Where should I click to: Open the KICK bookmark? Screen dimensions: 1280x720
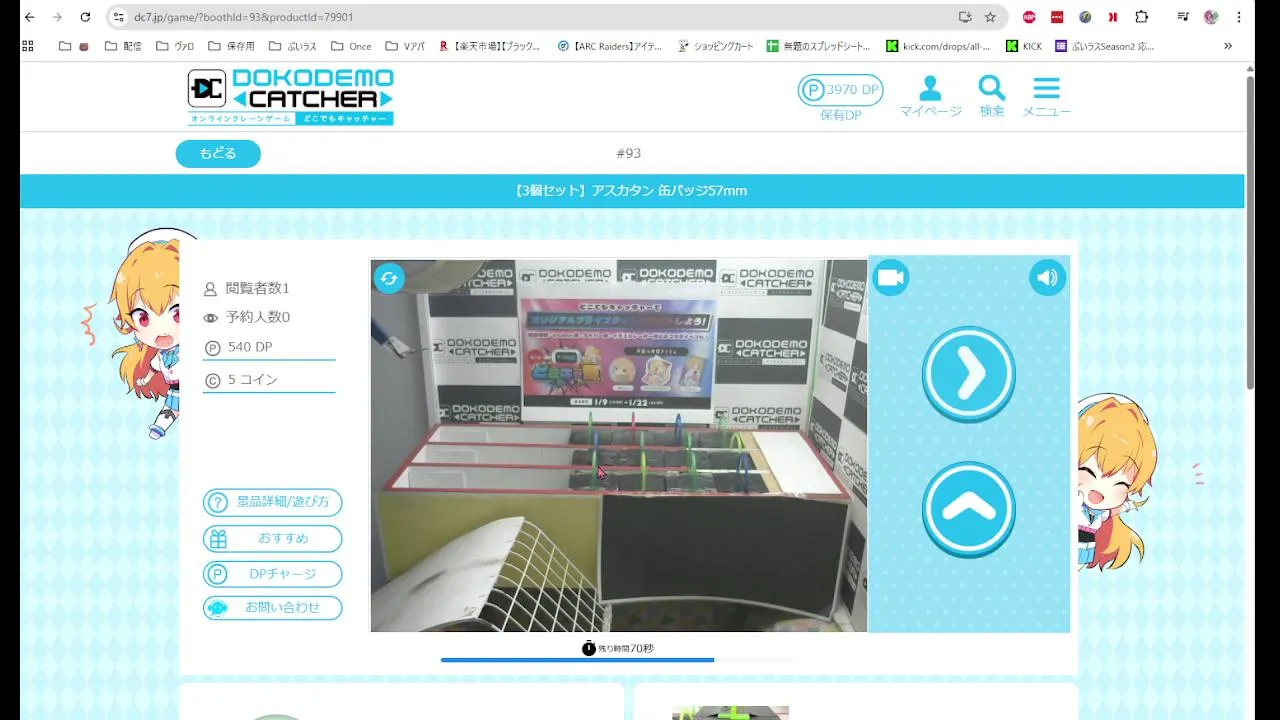tap(1024, 46)
